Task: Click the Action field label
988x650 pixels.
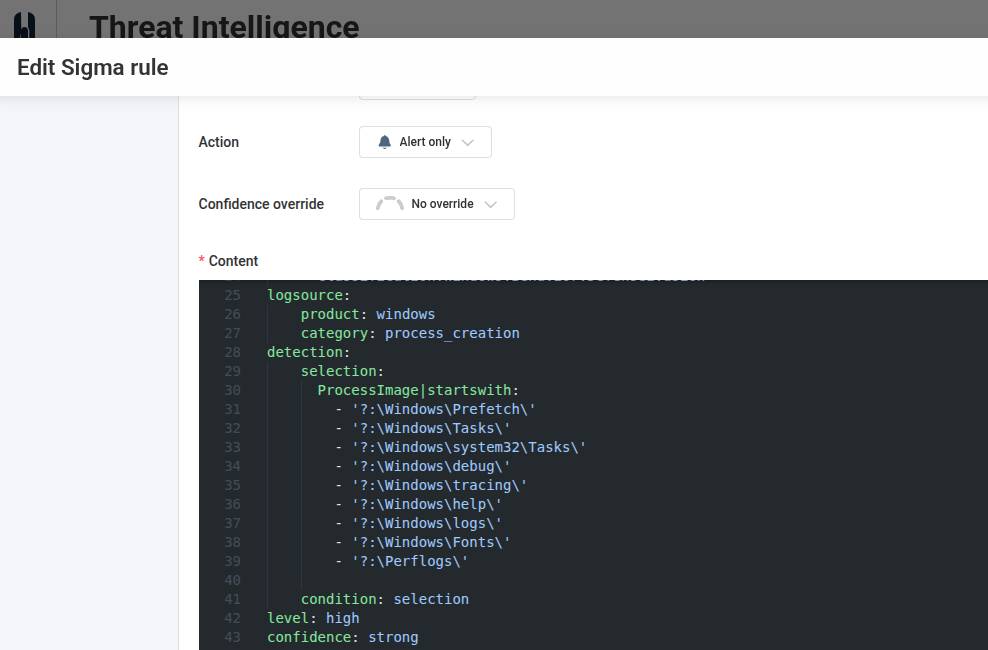Action: pyautogui.click(x=219, y=142)
